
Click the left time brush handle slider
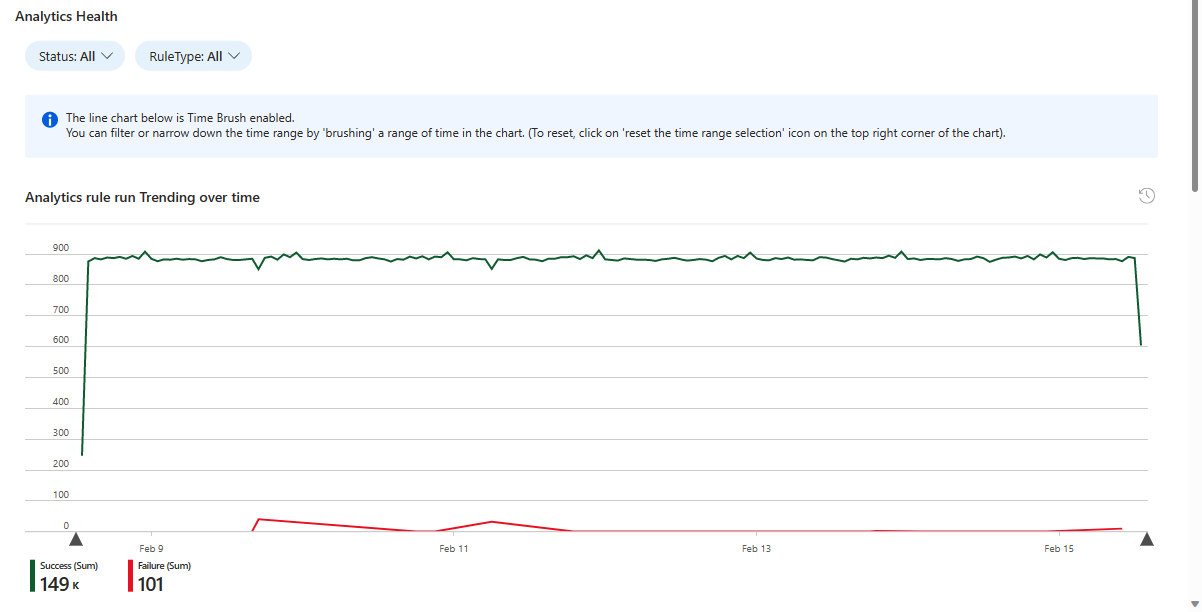(x=78, y=539)
